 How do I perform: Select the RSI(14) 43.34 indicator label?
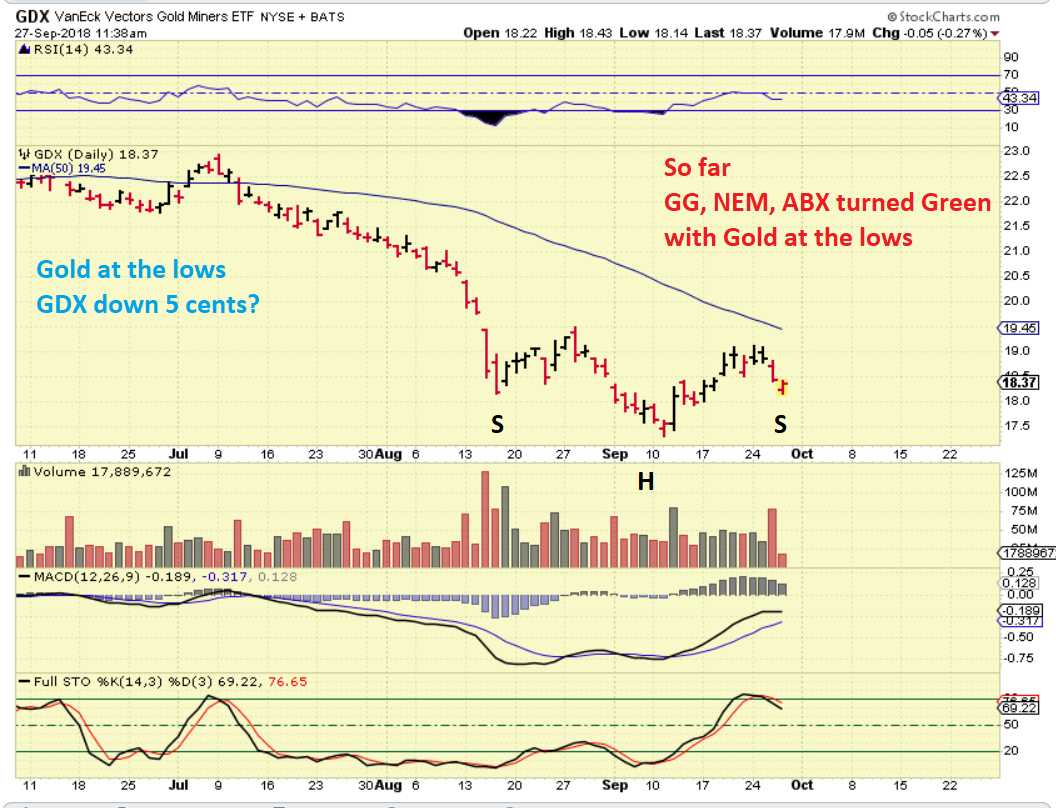84,50
